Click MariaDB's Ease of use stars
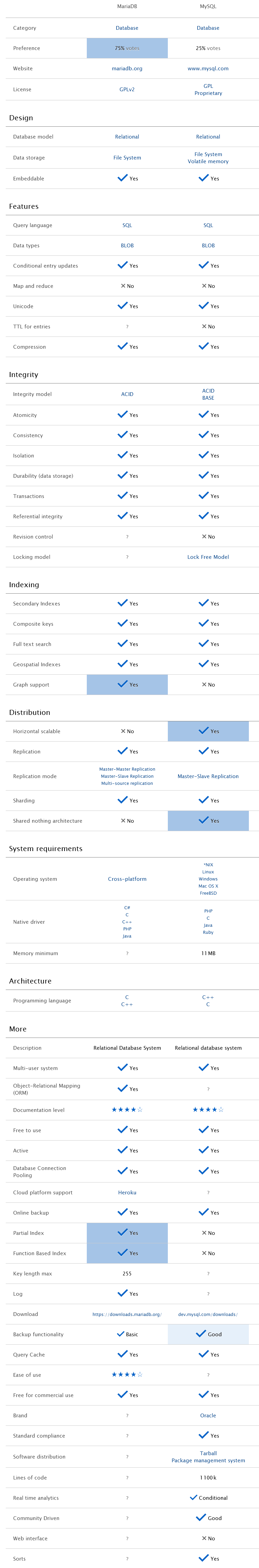 point(127,1374)
